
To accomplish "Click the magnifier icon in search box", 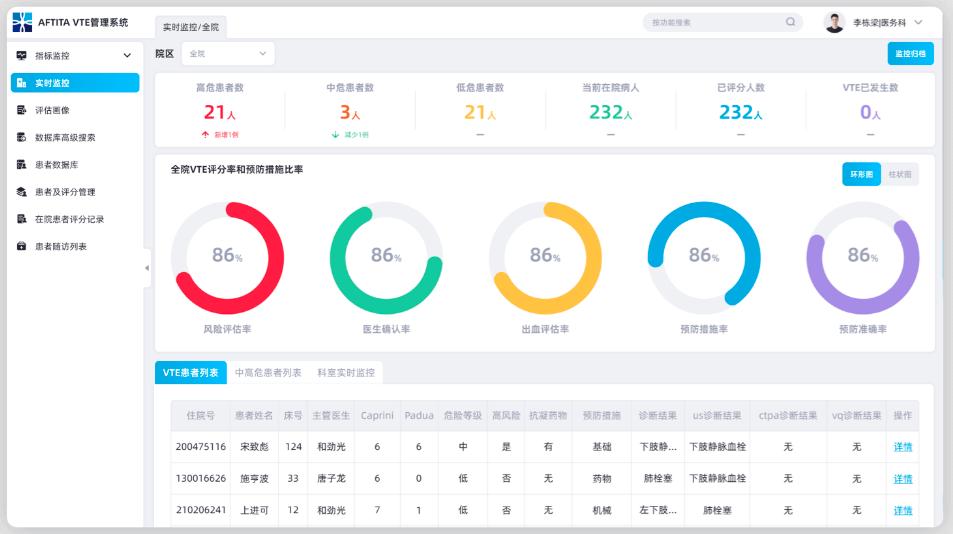I will 790,22.
